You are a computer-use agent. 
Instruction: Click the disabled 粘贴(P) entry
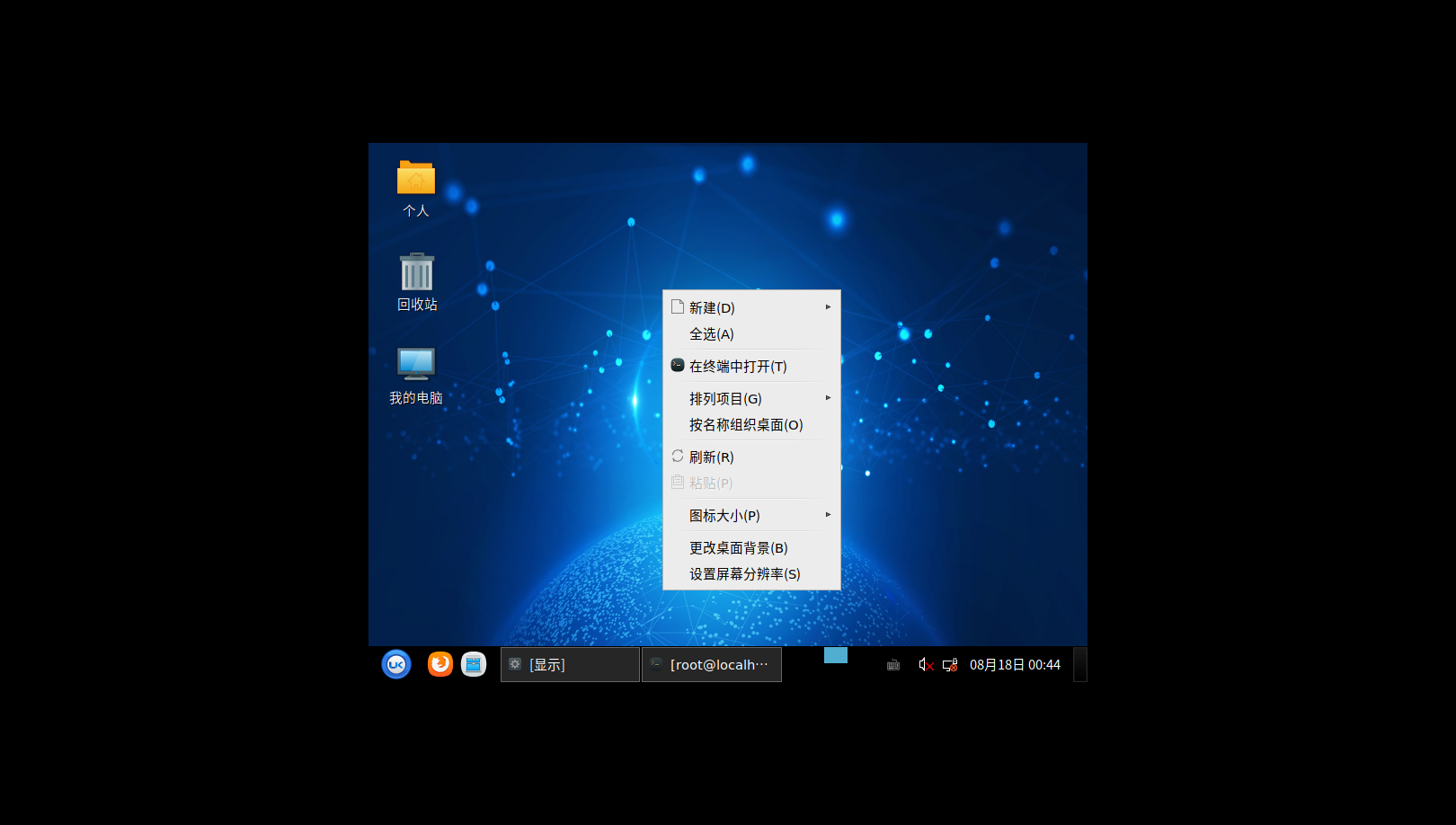(751, 483)
